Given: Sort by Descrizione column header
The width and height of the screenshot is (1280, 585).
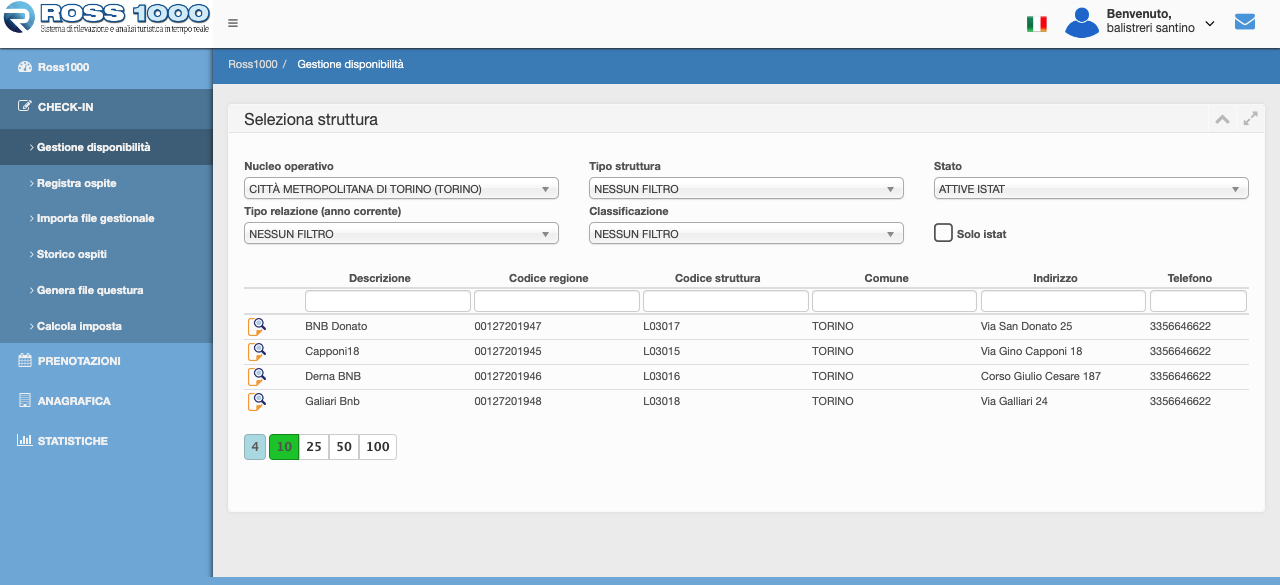Looking at the screenshot, I should point(380,278).
